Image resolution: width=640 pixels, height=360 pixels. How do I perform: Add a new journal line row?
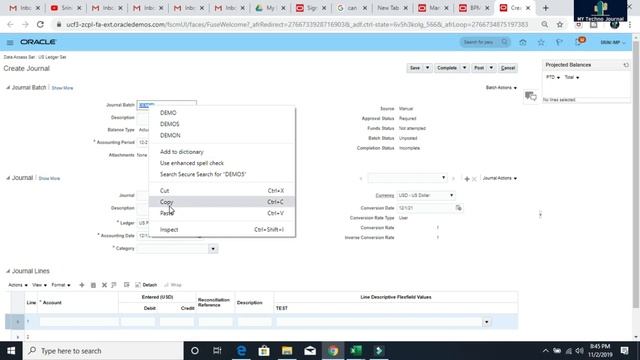point(82,285)
